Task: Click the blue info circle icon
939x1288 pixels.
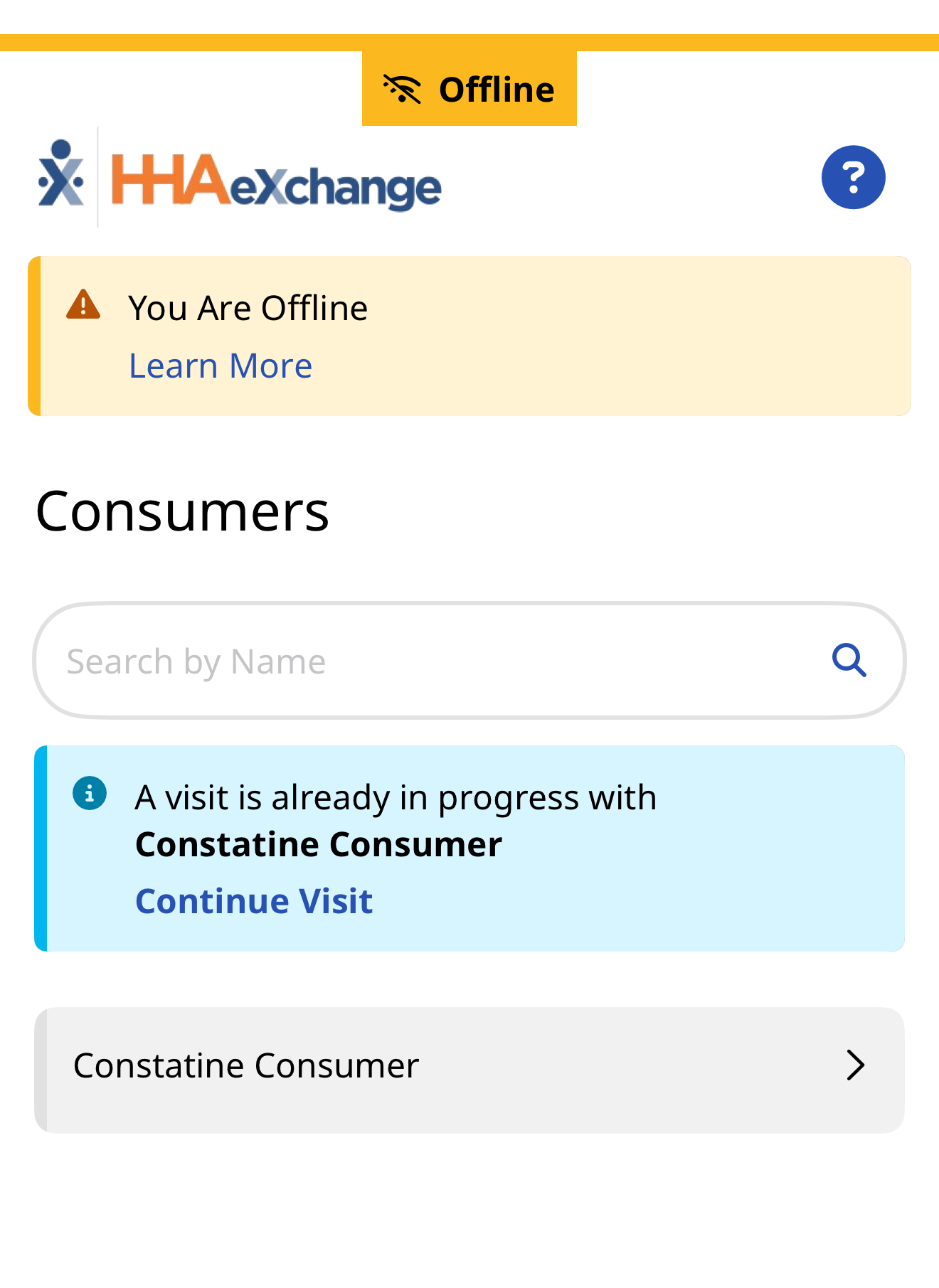Action: tap(90, 793)
